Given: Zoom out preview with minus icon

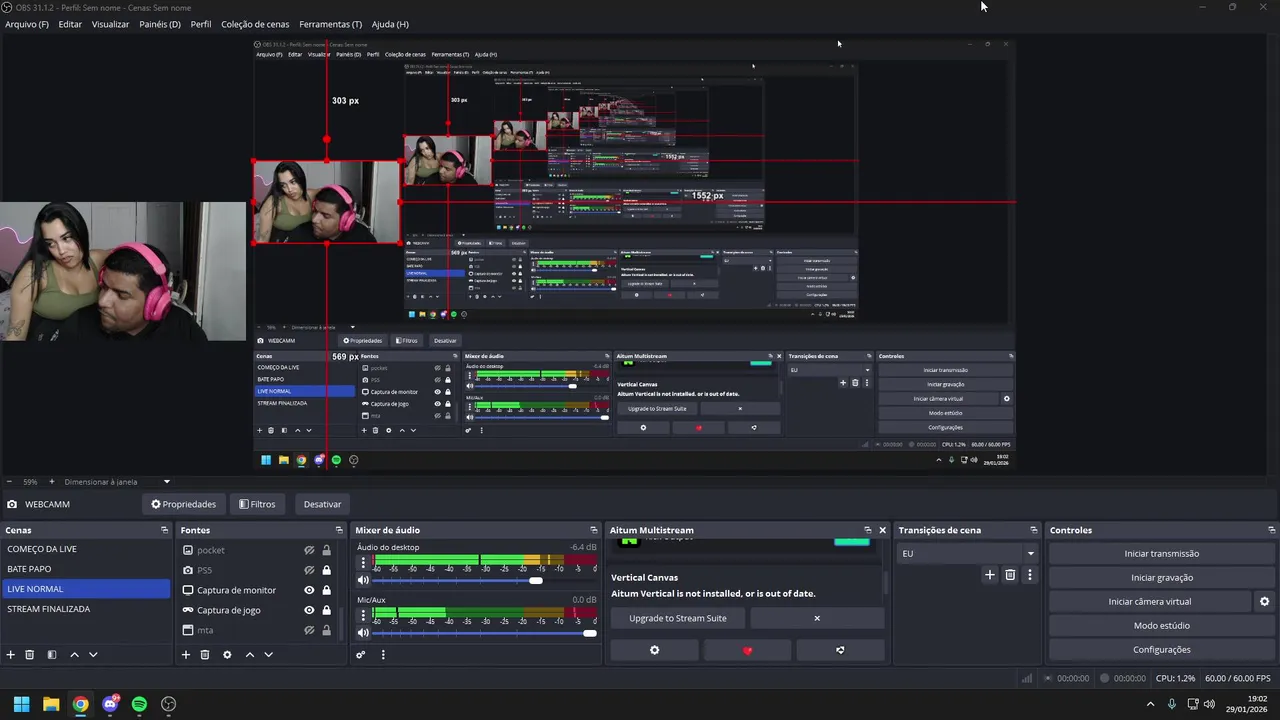Looking at the screenshot, I should (9, 482).
